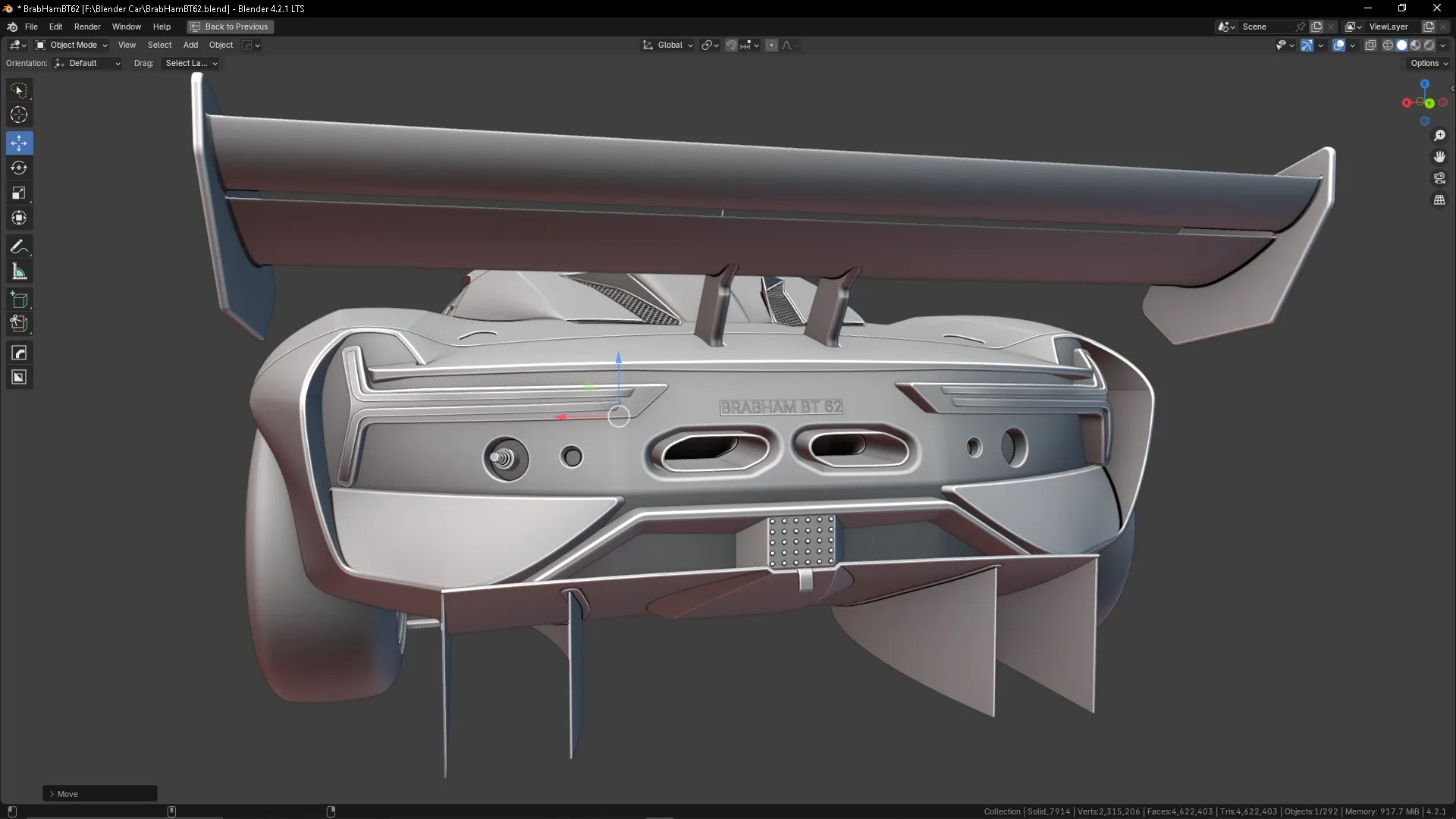The height and width of the screenshot is (819, 1456).
Task: Open the Render menu
Action: click(x=87, y=27)
